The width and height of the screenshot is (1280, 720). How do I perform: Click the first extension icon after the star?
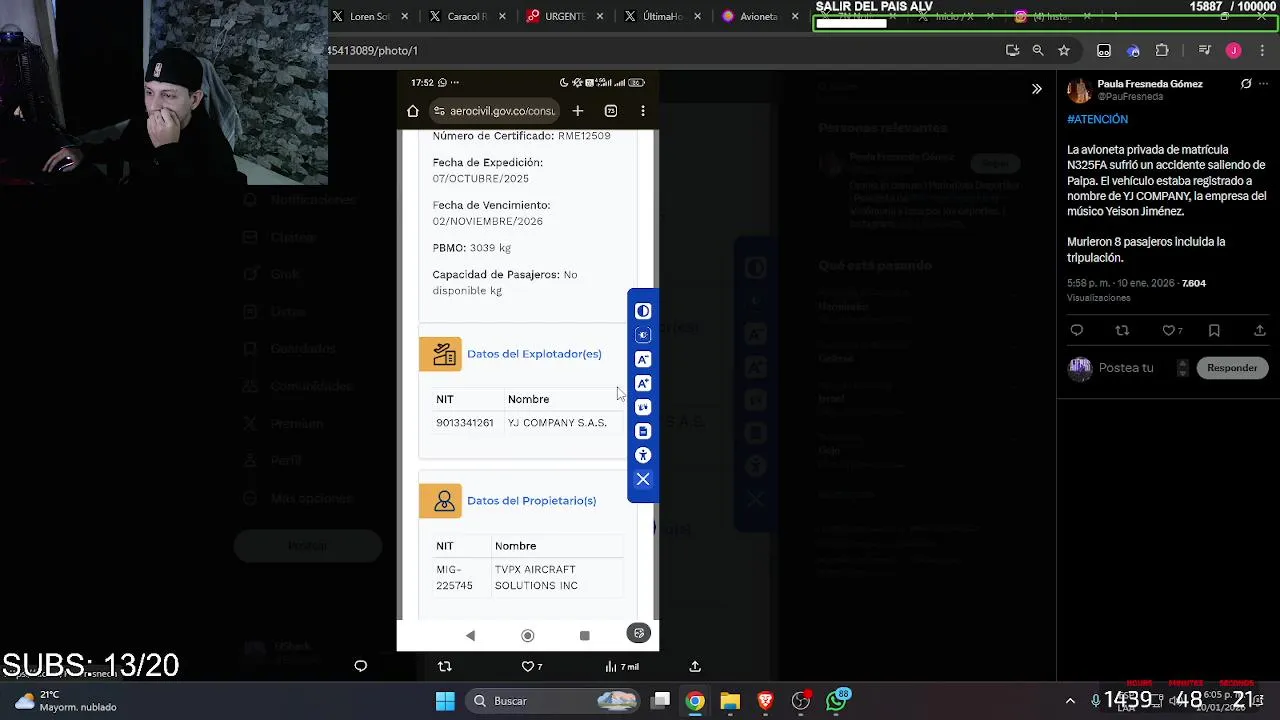pyautogui.click(x=1104, y=50)
